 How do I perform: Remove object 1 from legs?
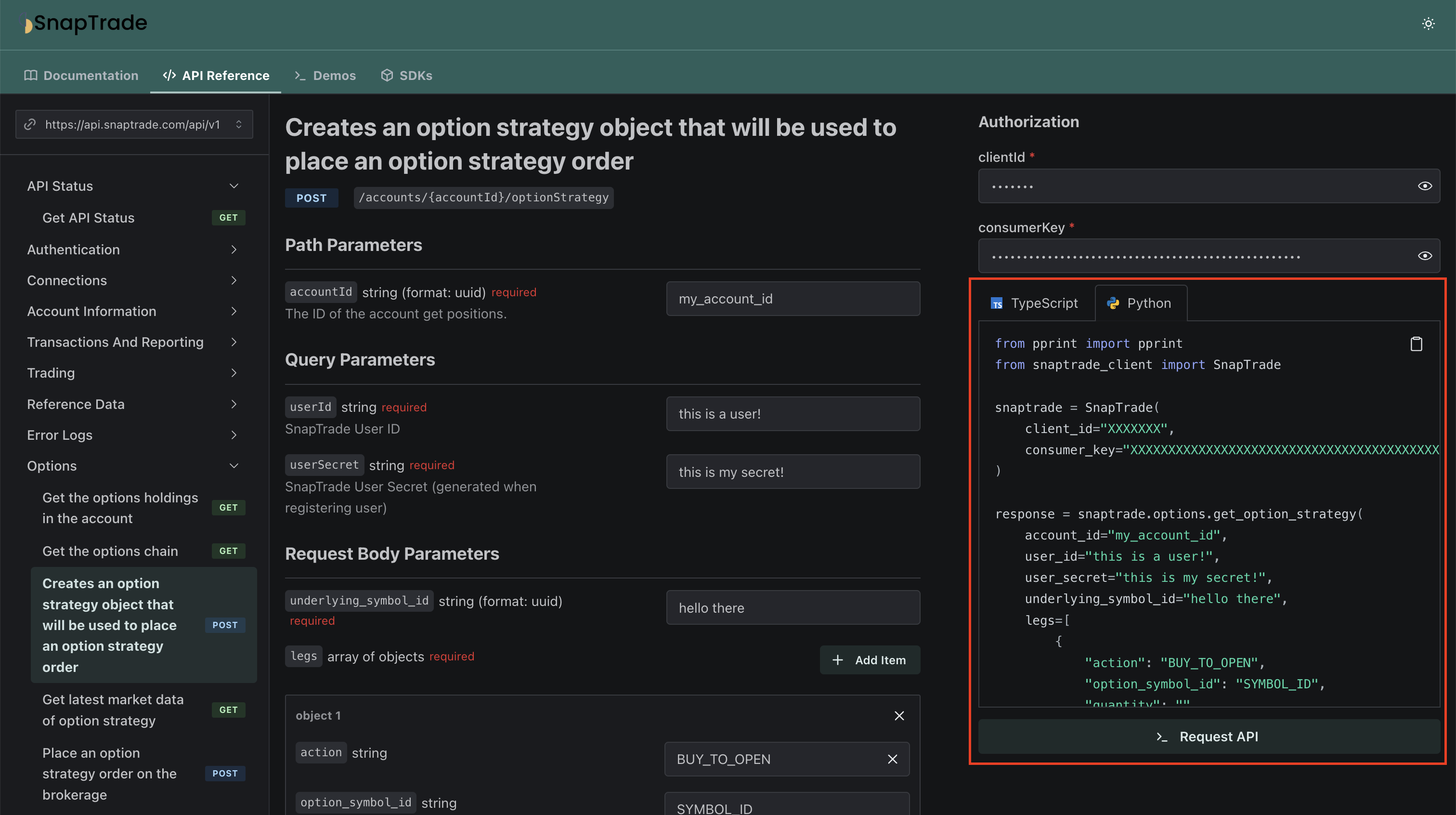[899, 715]
